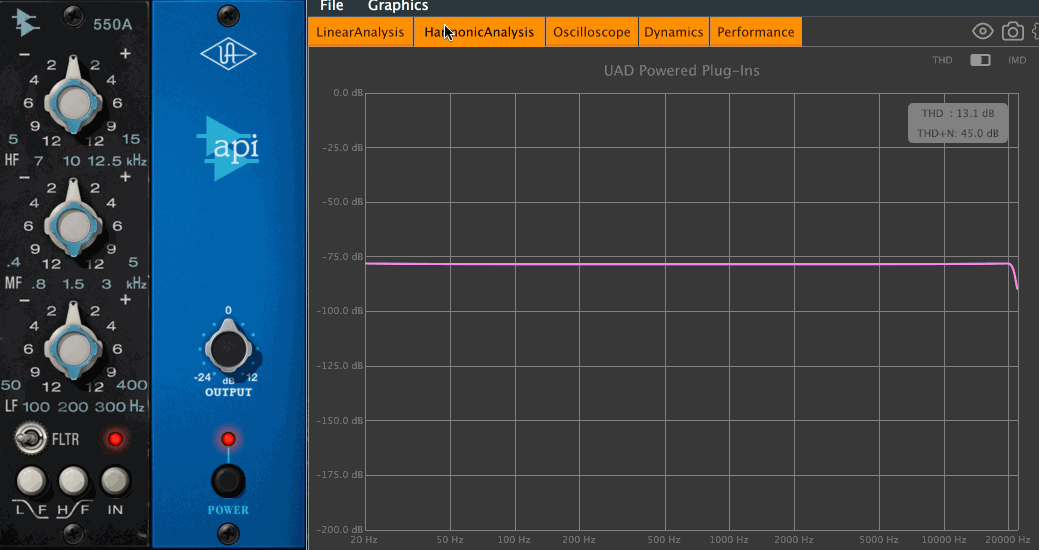Take a snapshot with the camera icon
Viewport: 1039px width, 550px height.
(x=1012, y=31)
